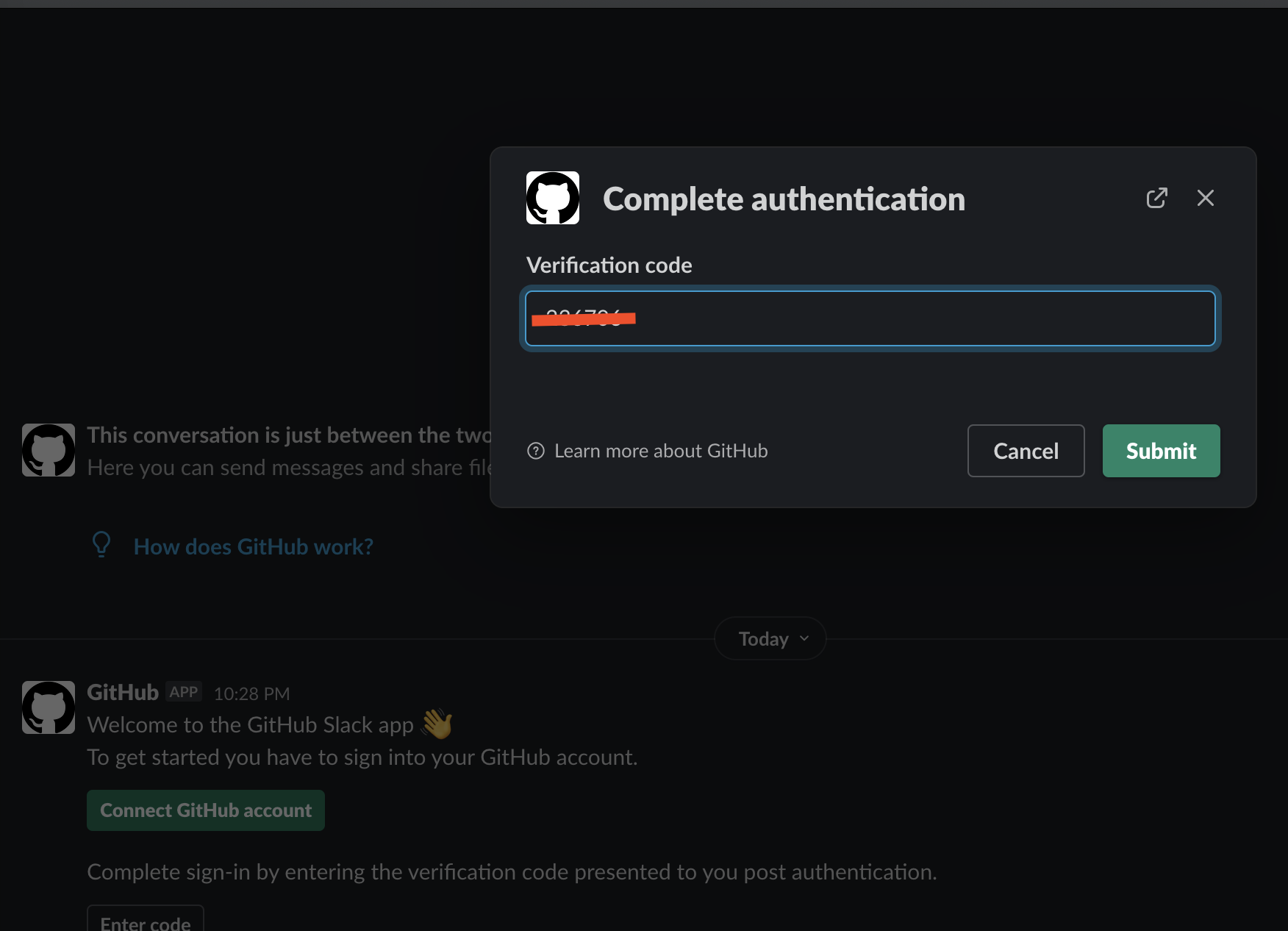Click the help circle icon beside Learn more
This screenshot has width=1288, height=931.
536,451
